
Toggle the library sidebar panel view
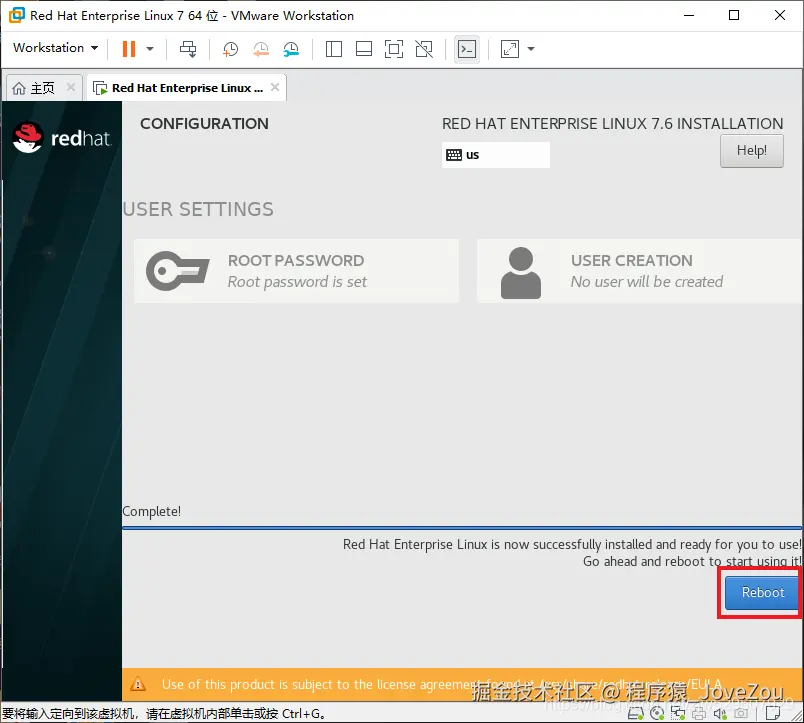[x=334, y=49]
